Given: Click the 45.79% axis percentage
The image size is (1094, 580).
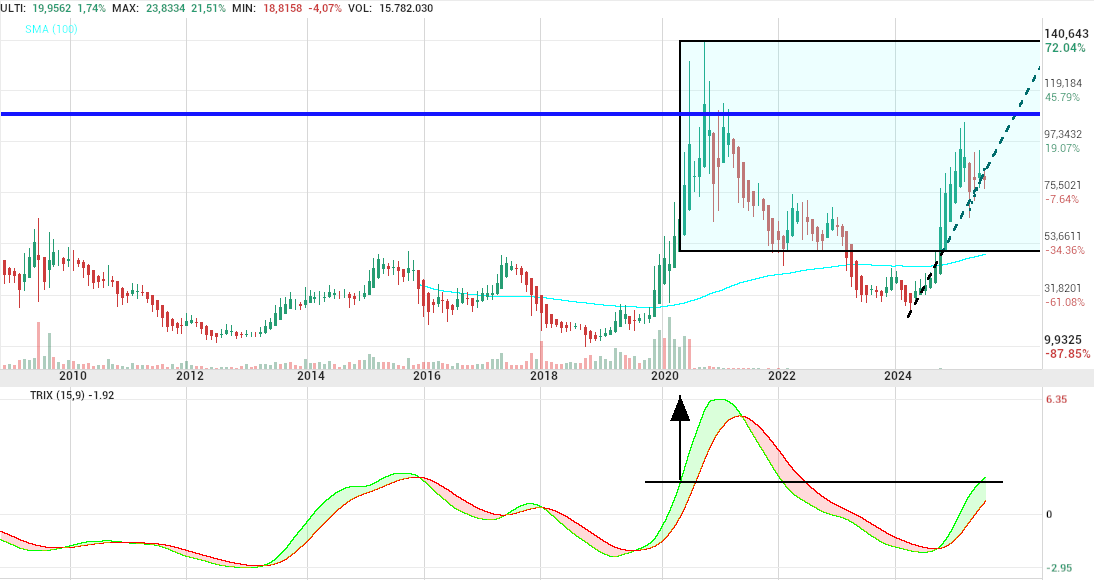Looking at the screenshot, I should tap(1062, 97).
